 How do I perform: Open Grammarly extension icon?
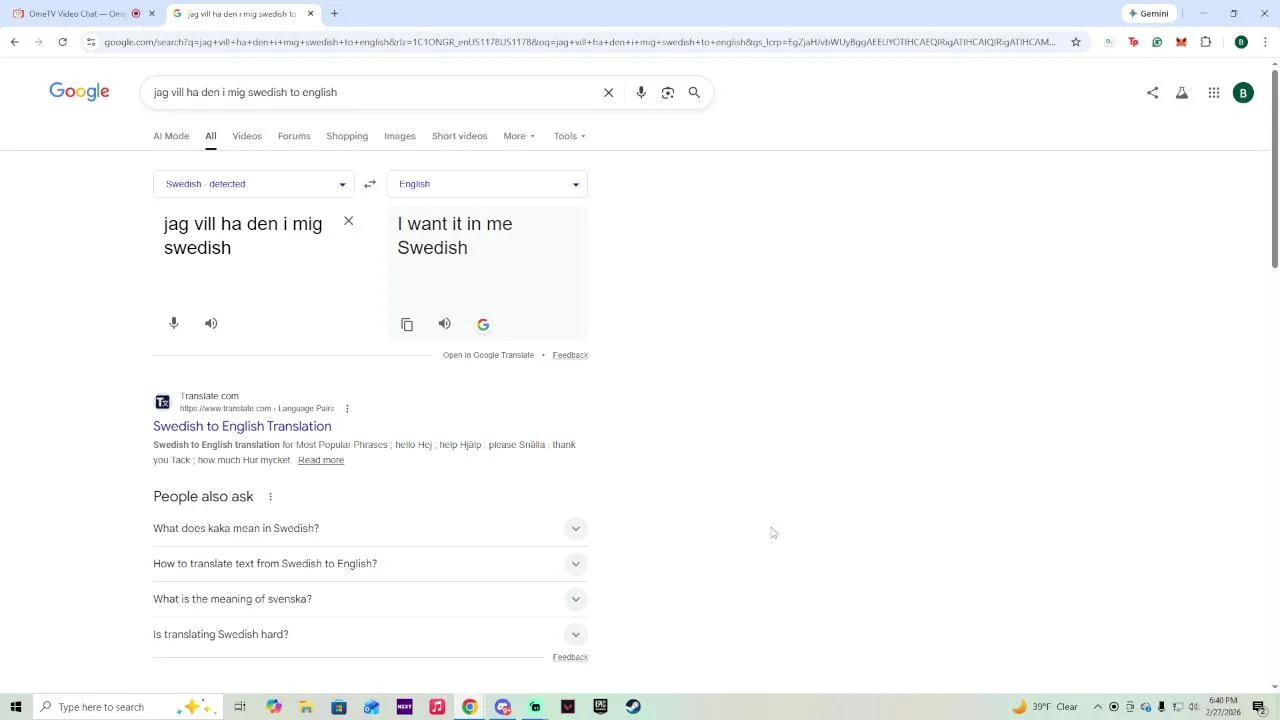1157,42
